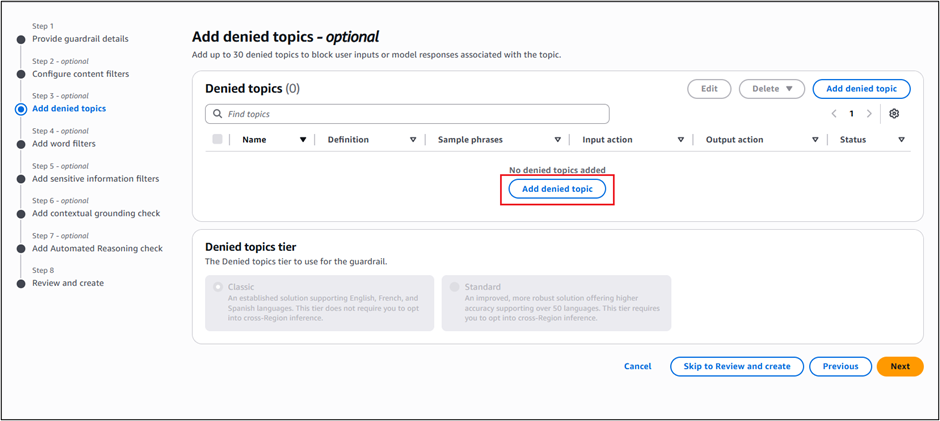Sort table by Name column arrow

303,140
